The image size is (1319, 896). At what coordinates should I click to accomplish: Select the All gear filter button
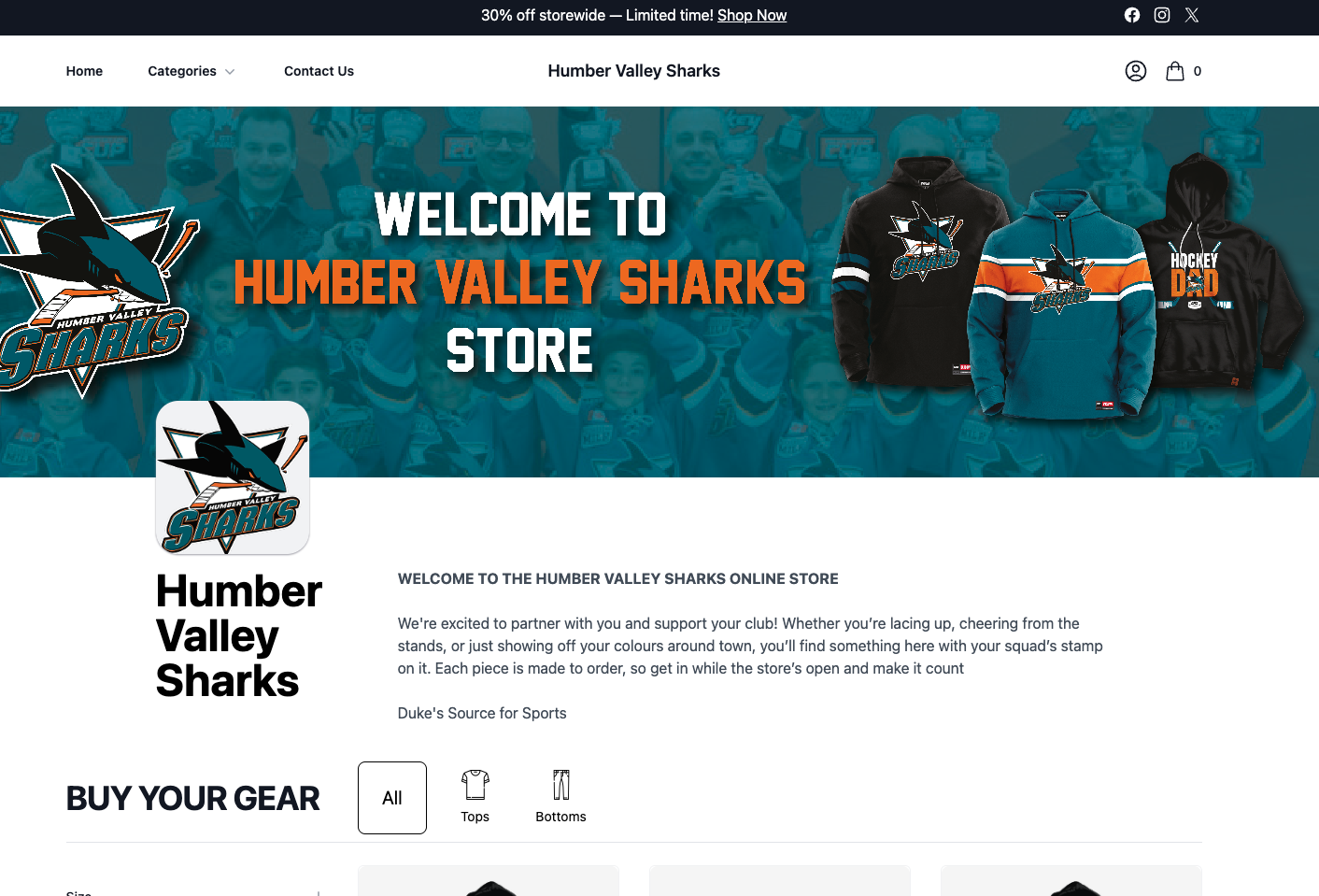pos(392,798)
